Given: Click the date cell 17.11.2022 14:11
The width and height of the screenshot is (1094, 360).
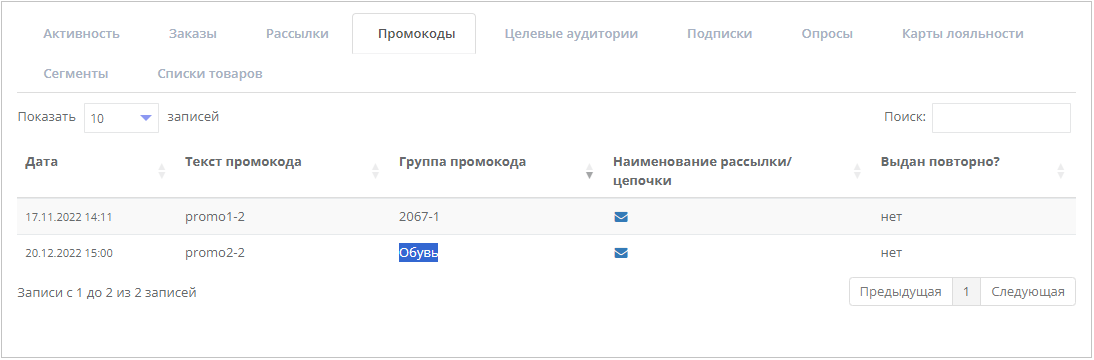Looking at the screenshot, I should (x=69, y=217).
